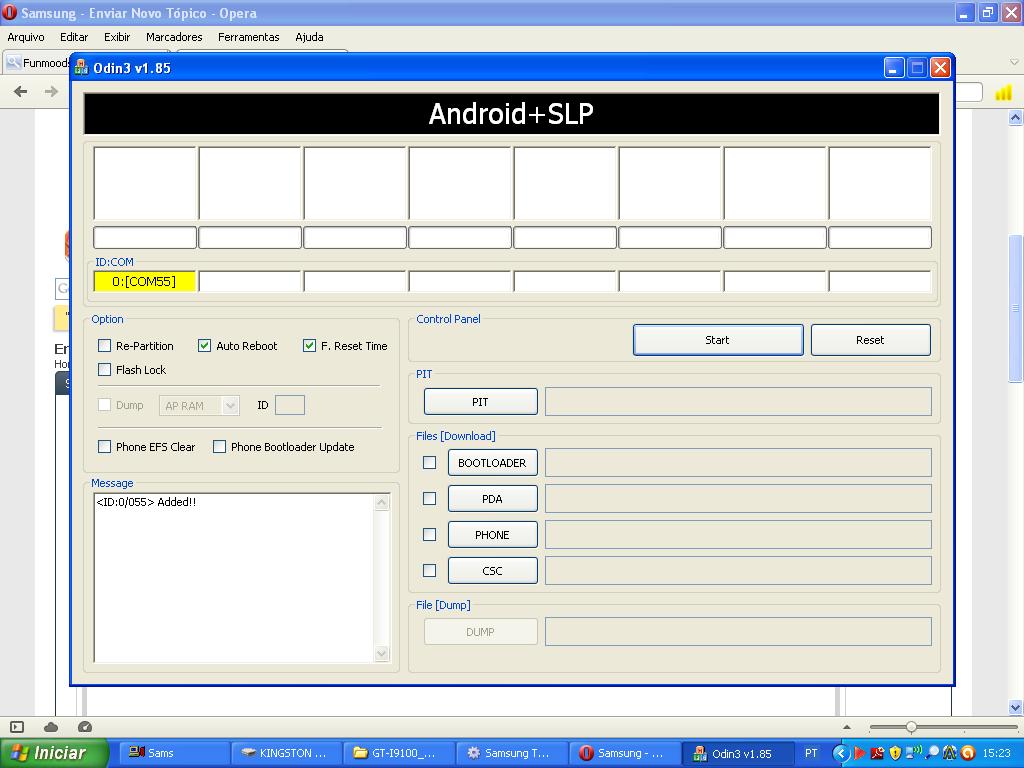Switch to the Funmoods tab in Opera
This screenshot has width=1024, height=768.
click(x=38, y=63)
